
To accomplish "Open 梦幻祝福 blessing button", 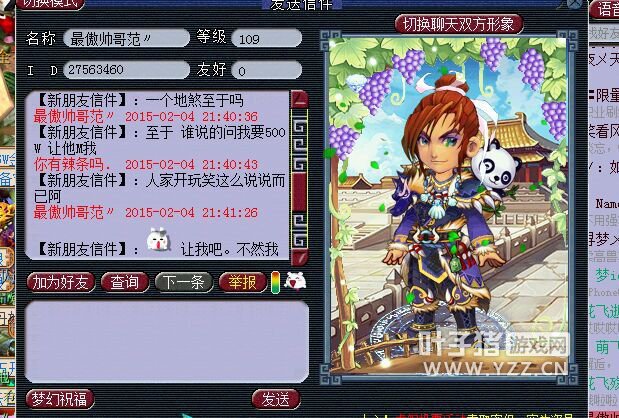I will tap(60, 399).
